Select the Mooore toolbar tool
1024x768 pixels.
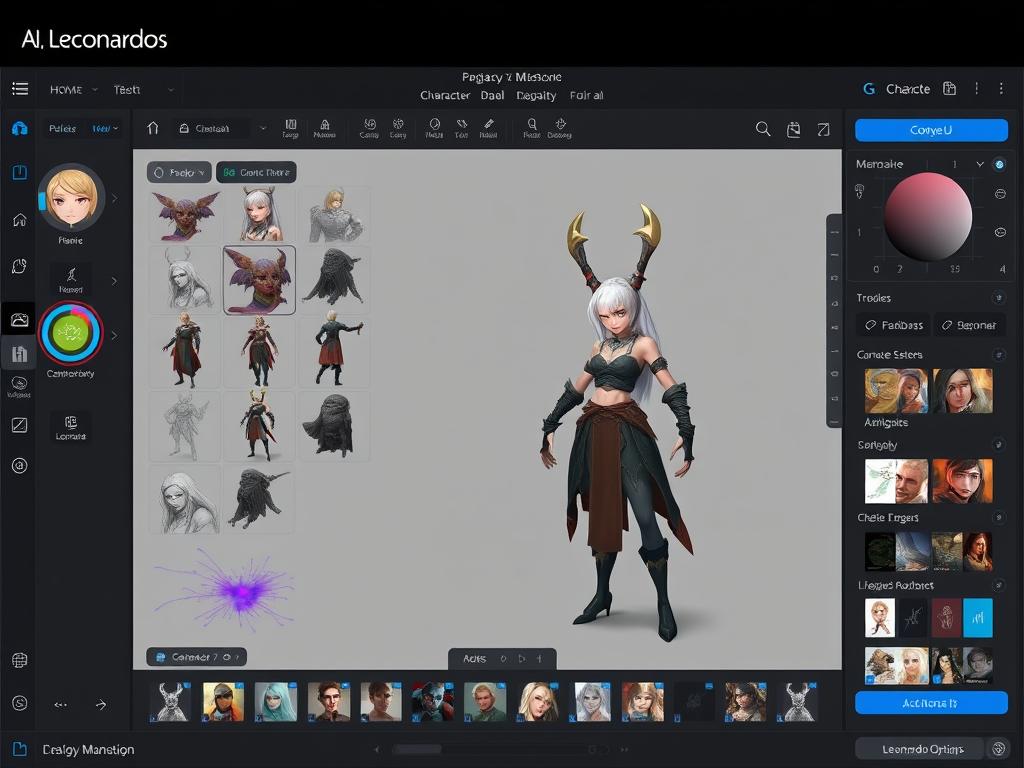(325, 128)
